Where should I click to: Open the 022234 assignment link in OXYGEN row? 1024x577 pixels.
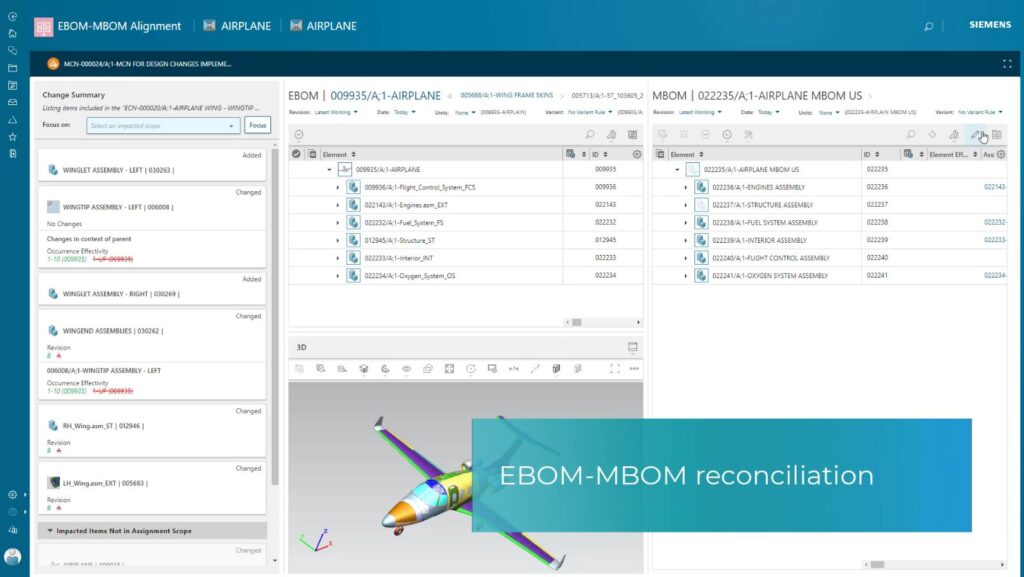(x=995, y=275)
